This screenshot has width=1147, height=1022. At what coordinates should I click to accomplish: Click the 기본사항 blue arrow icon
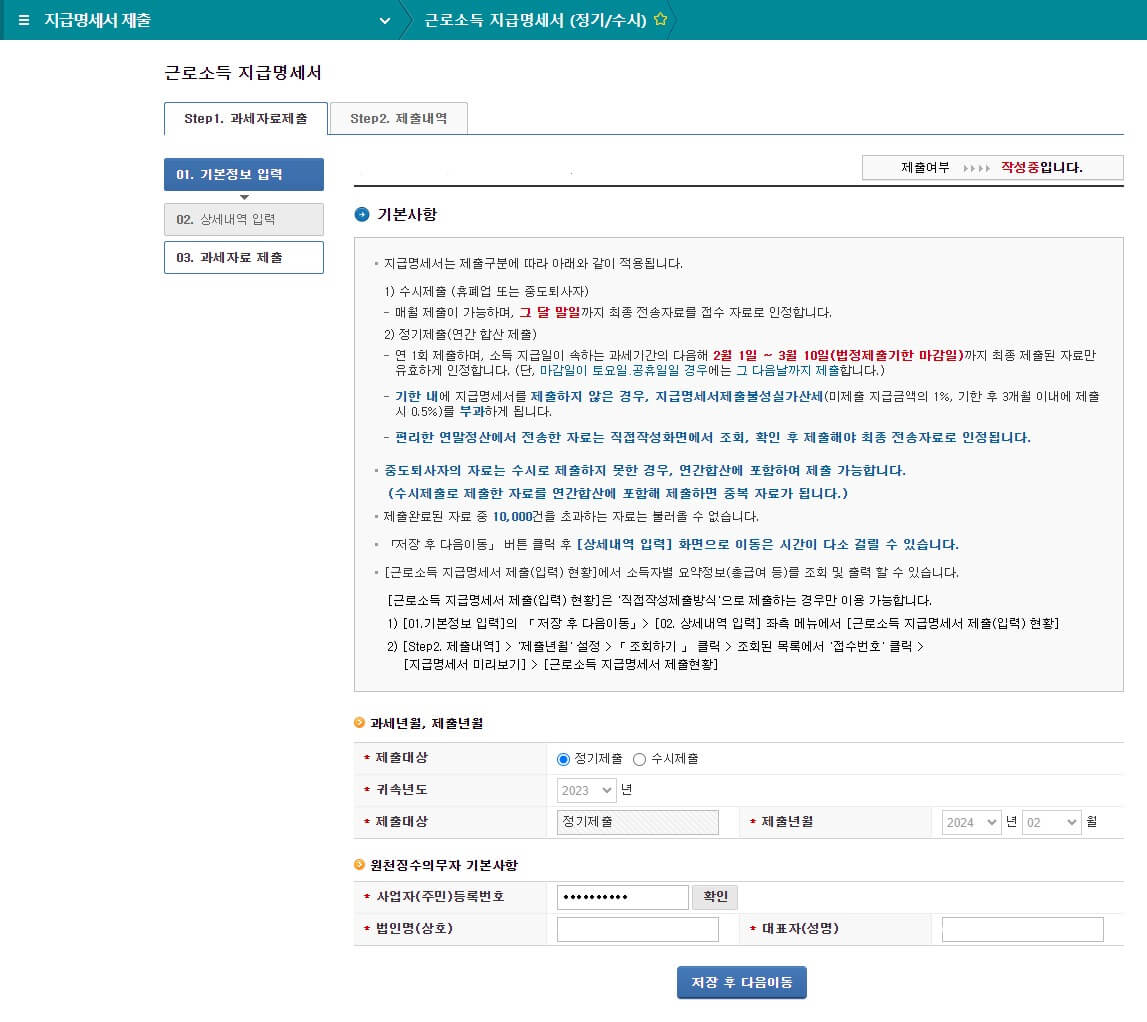pos(362,214)
